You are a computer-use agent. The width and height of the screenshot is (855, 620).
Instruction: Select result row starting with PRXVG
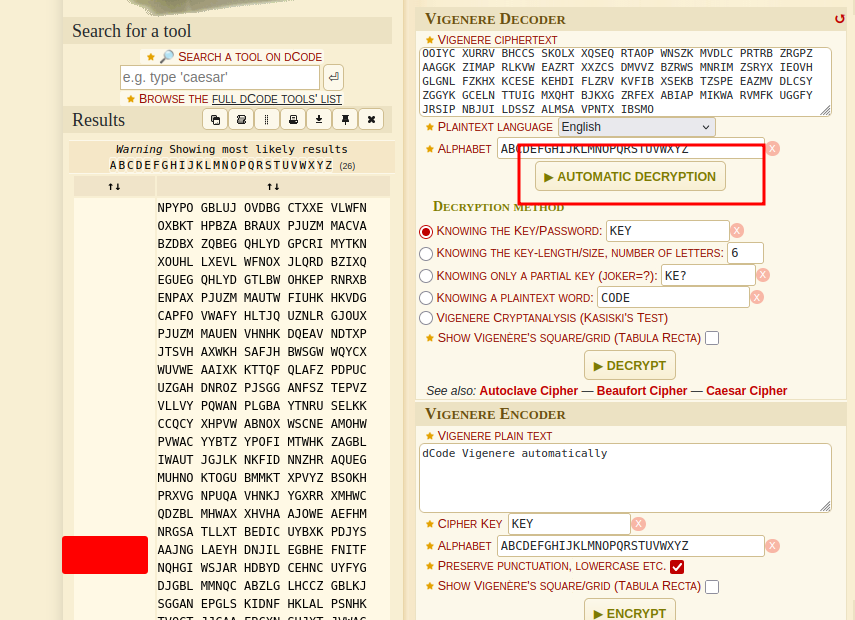pyautogui.click(x=262, y=496)
